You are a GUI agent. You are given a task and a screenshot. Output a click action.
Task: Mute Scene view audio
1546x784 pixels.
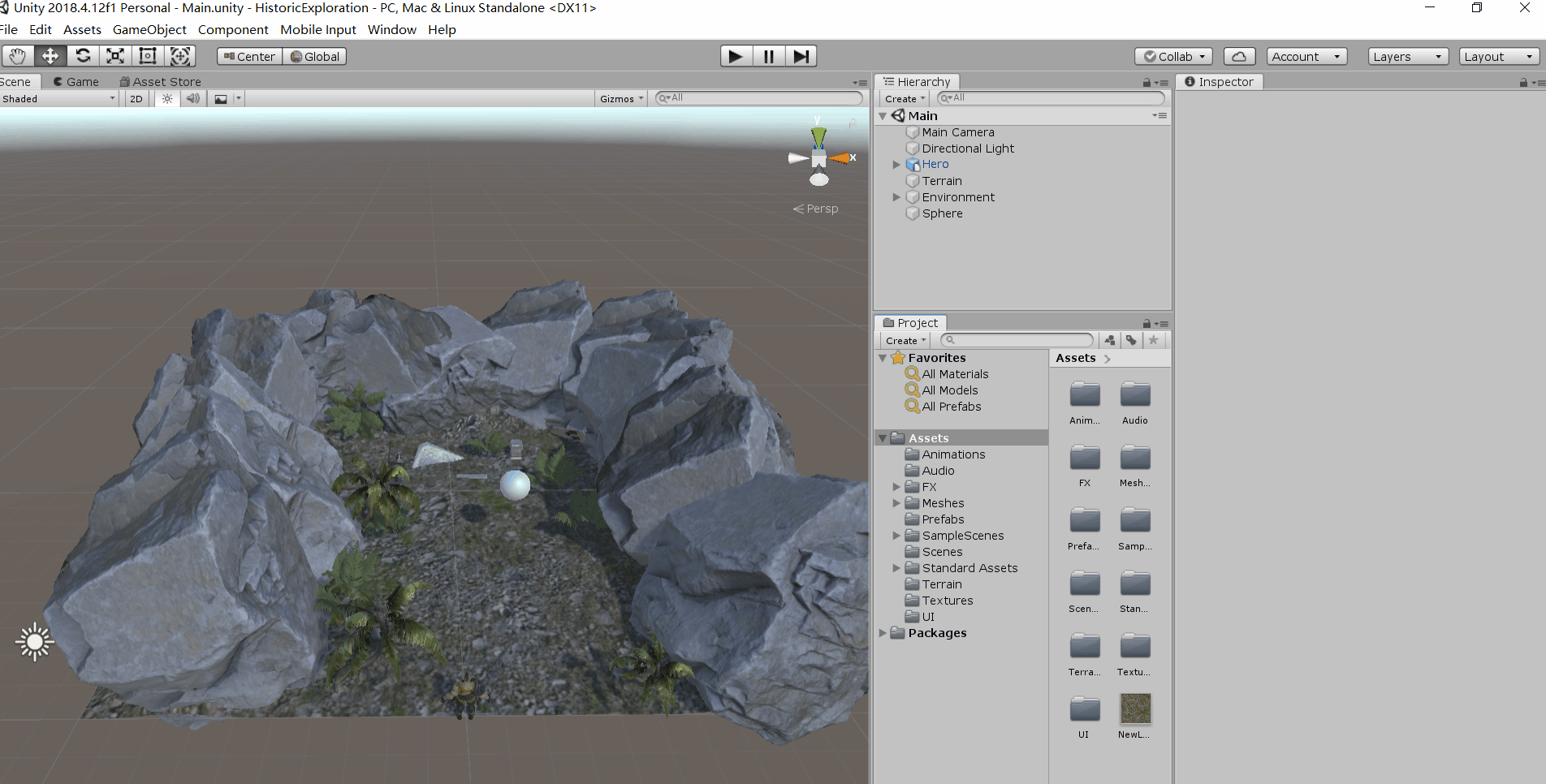coord(192,98)
